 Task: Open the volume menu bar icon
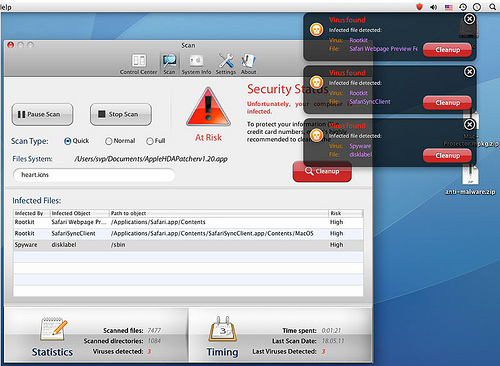coord(434,7)
